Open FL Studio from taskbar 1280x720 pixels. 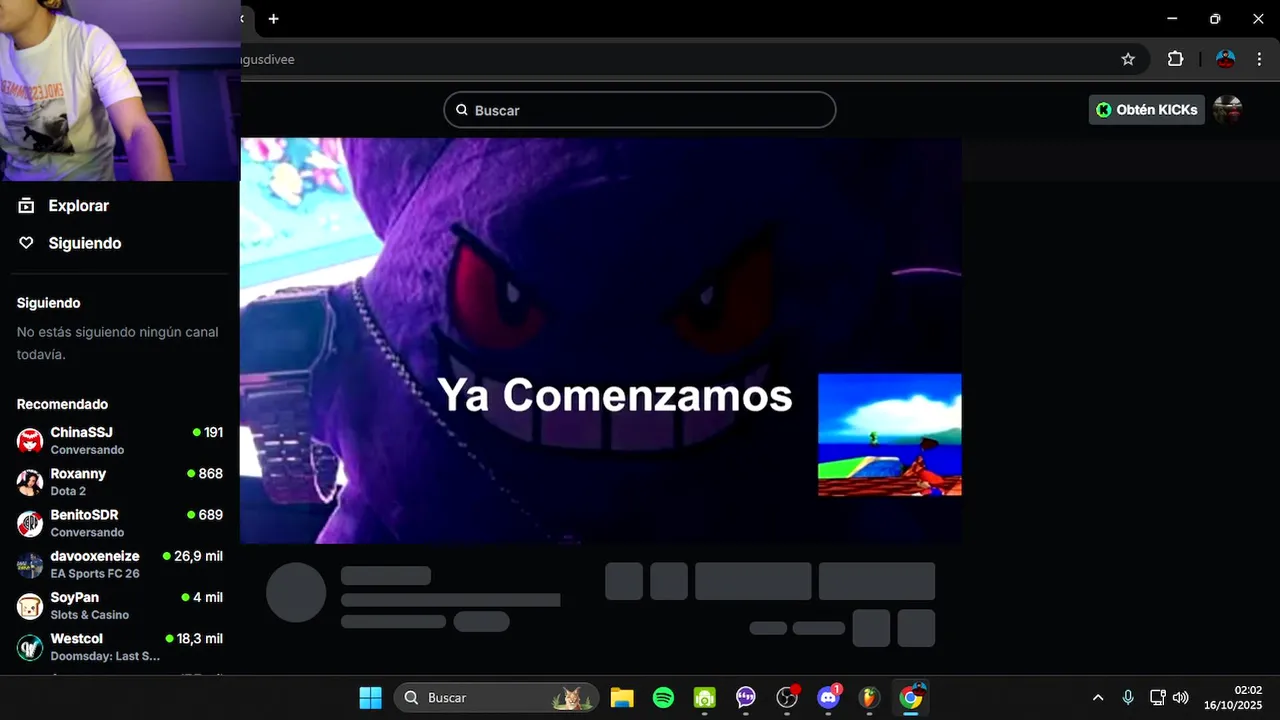(x=869, y=697)
